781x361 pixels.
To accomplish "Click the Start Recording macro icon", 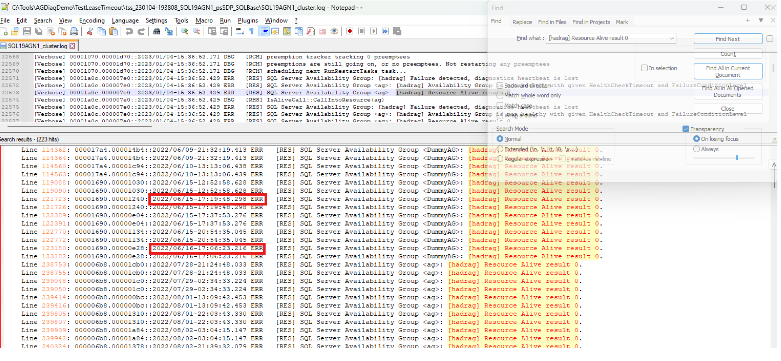I will (350, 31).
